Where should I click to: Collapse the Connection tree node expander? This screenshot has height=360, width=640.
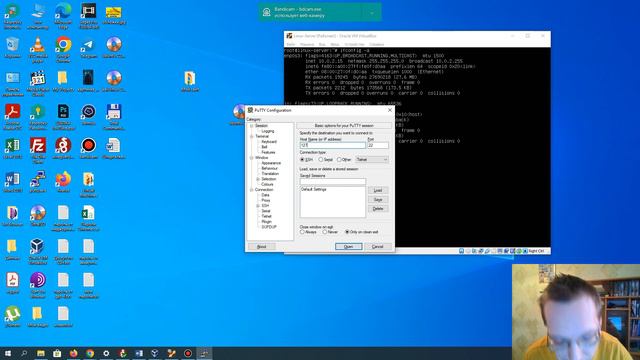(x=251, y=190)
